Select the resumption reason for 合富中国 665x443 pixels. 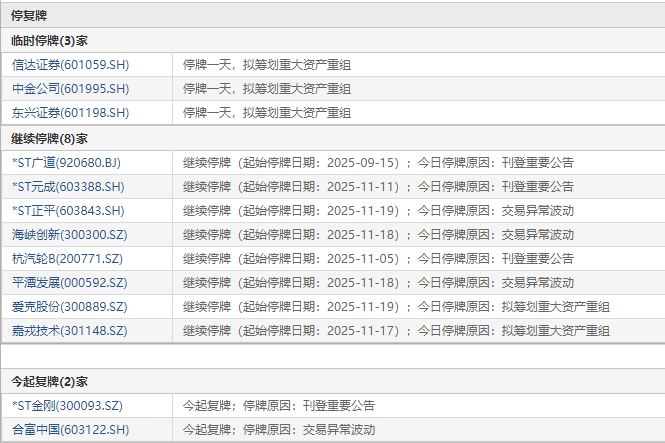[279, 429]
